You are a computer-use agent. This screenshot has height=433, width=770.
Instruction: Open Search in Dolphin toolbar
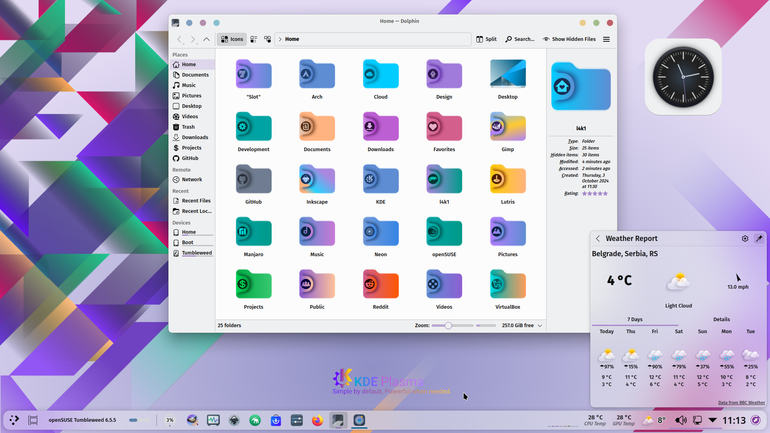(x=520, y=39)
